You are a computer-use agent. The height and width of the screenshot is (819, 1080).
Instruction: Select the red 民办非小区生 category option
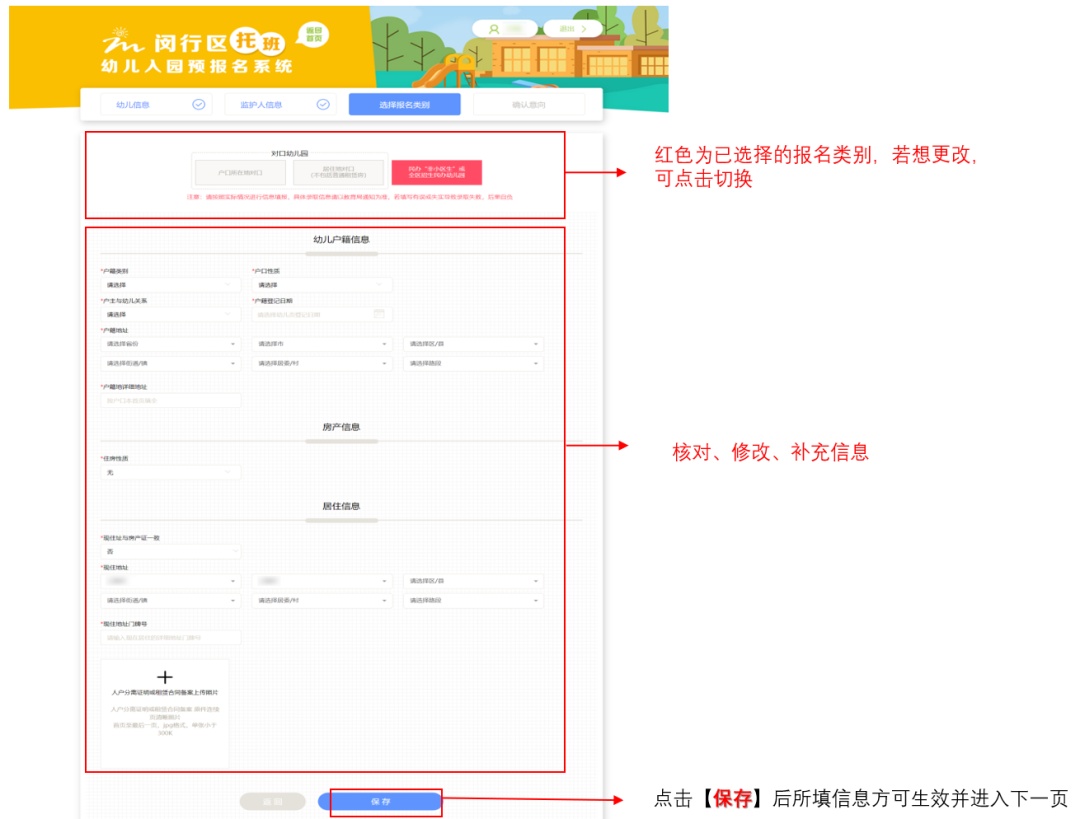(436, 172)
